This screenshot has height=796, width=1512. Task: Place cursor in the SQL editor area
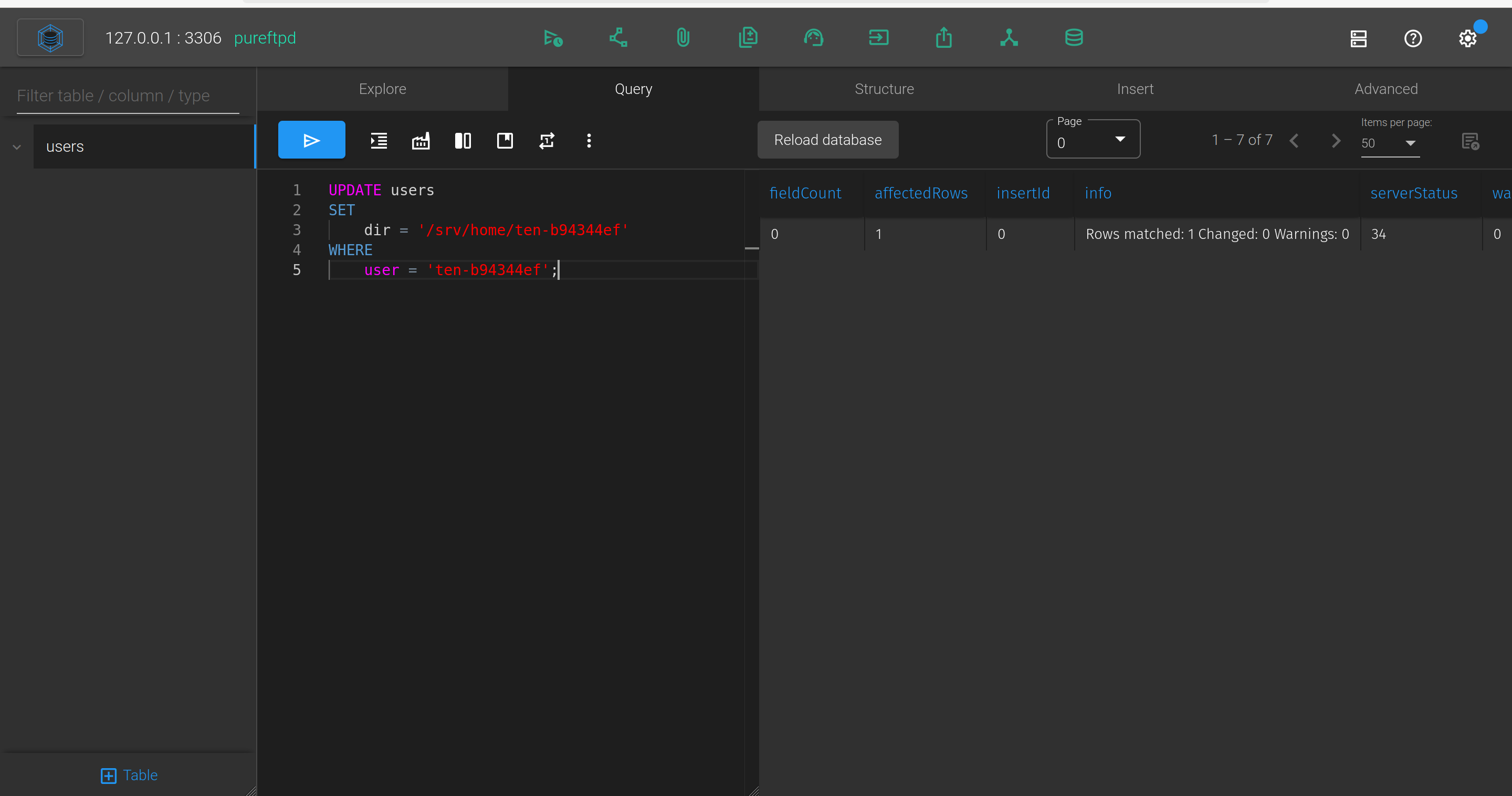tap(508, 481)
